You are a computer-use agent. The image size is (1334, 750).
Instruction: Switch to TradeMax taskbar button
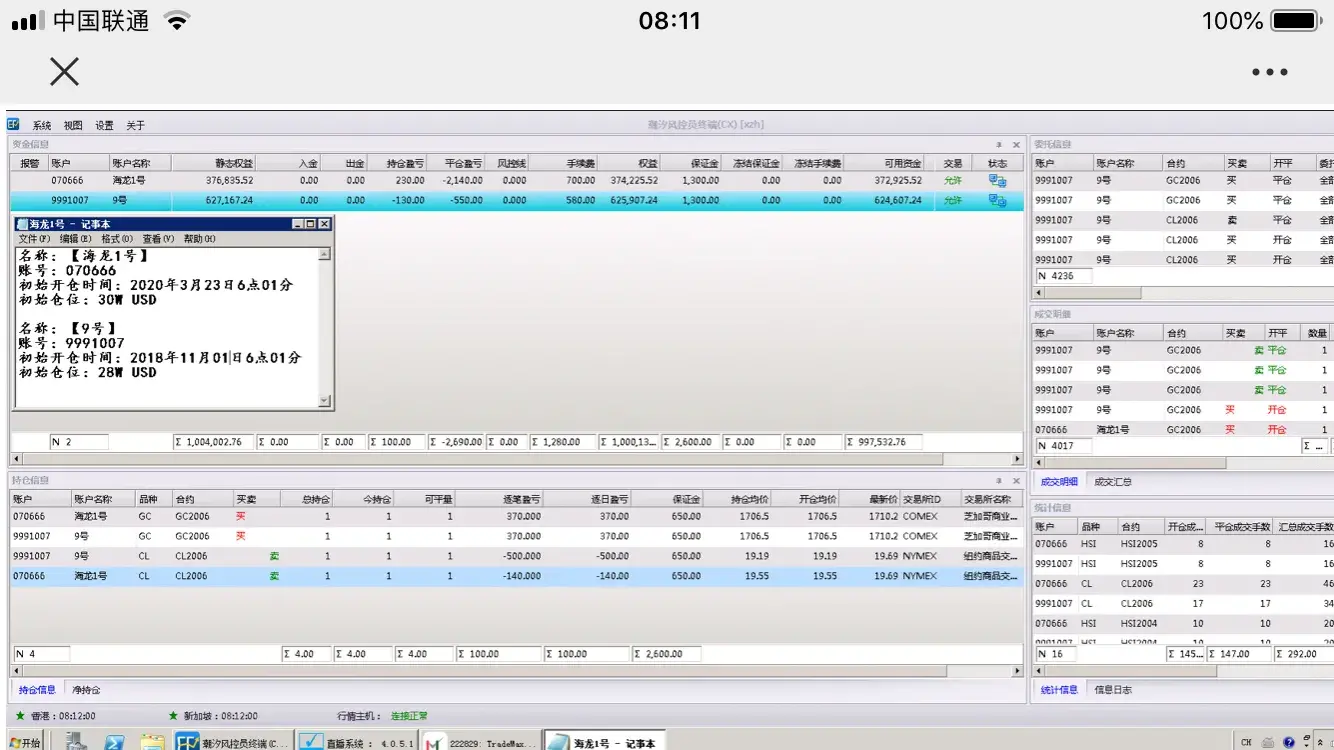click(x=481, y=742)
